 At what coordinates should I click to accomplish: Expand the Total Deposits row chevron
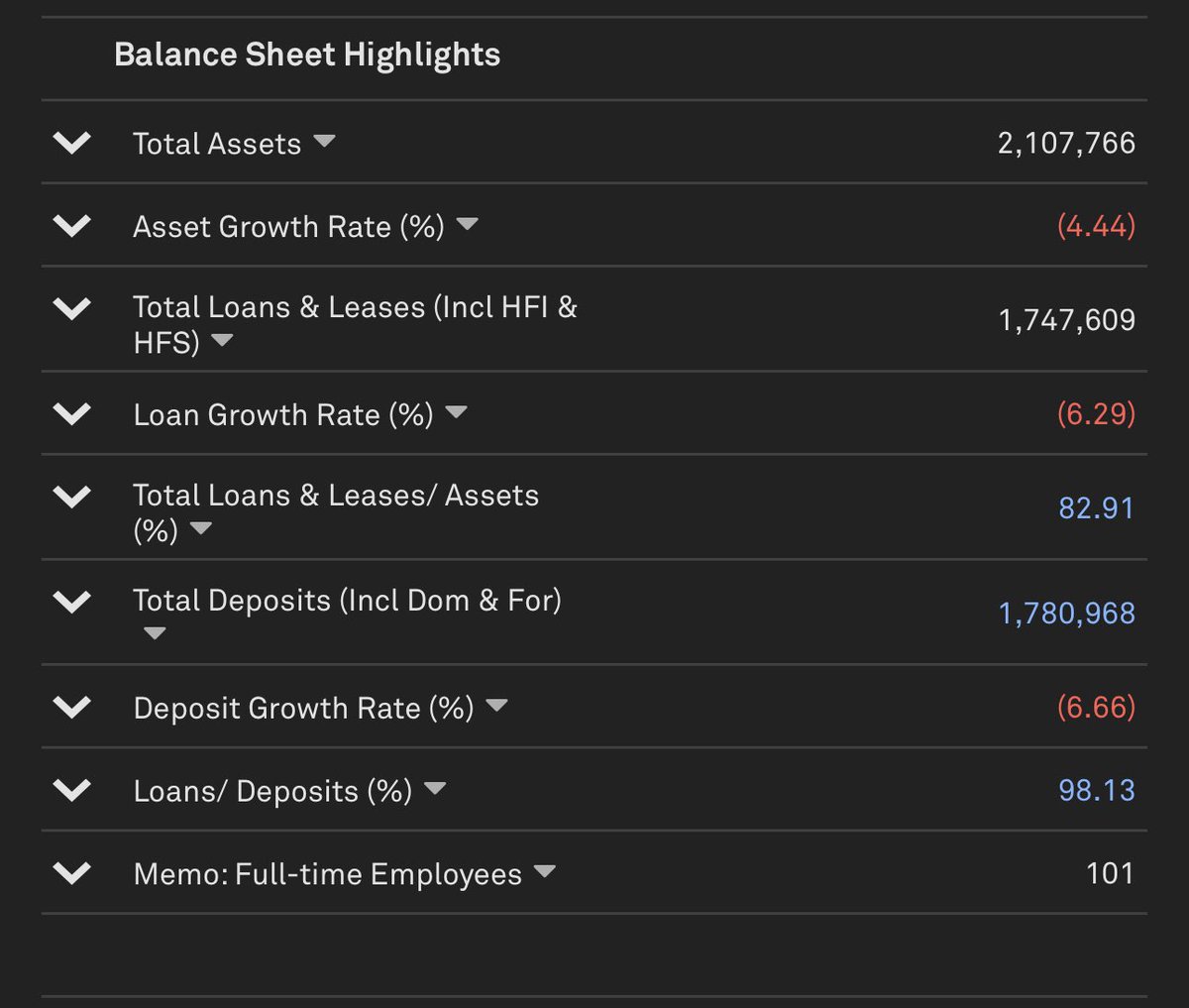click(x=72, y=601)
